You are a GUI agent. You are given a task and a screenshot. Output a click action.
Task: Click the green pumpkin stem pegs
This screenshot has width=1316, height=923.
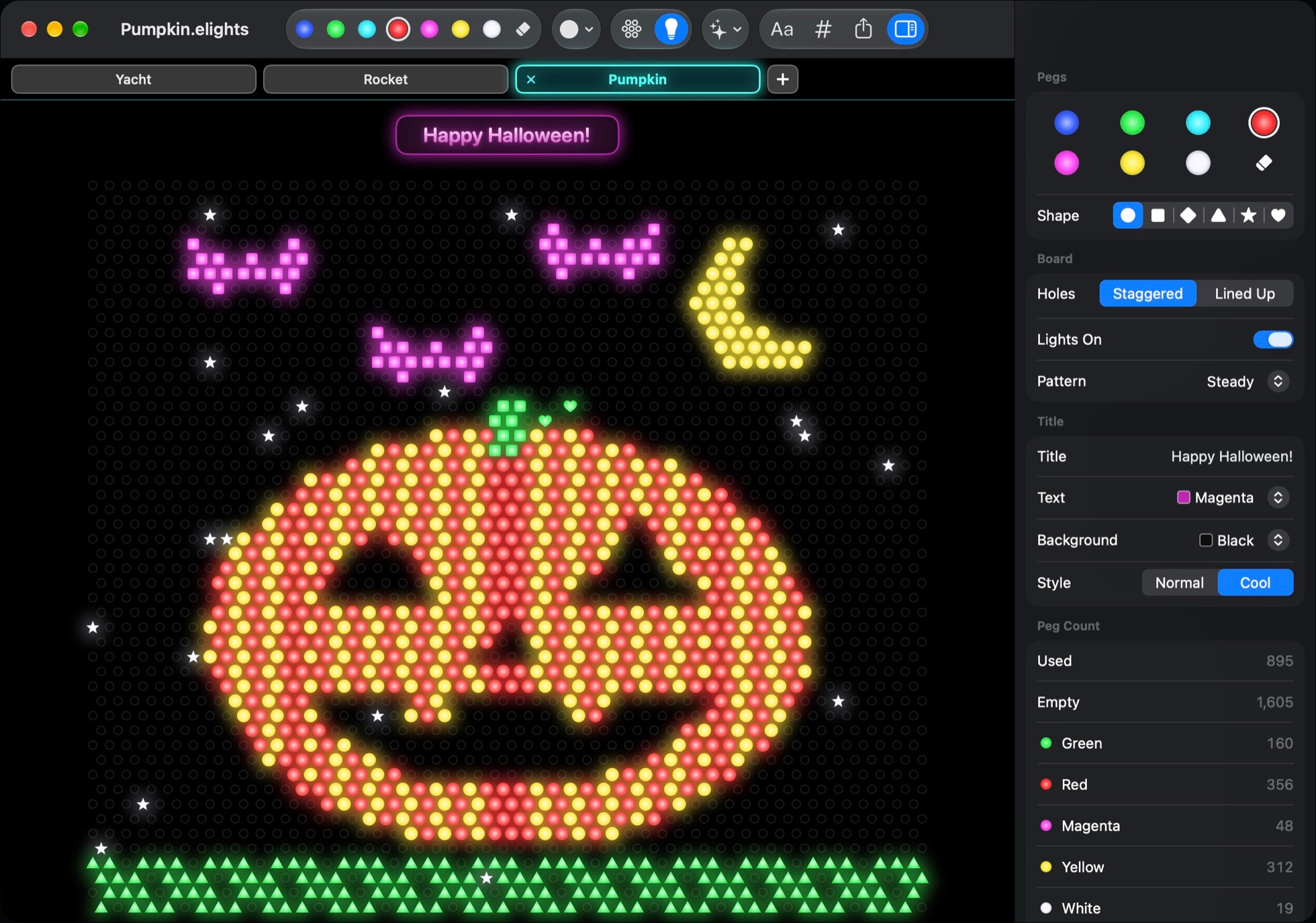click(507, 428)
